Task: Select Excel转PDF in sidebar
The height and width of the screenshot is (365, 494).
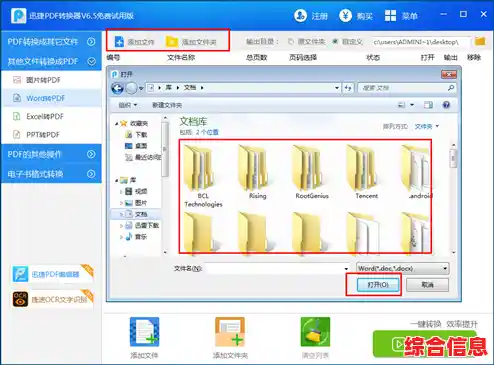Action: click(51, 116)
